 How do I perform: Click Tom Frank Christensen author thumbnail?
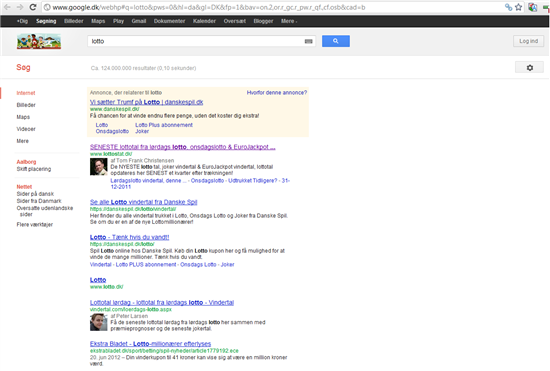coord(99,167)
